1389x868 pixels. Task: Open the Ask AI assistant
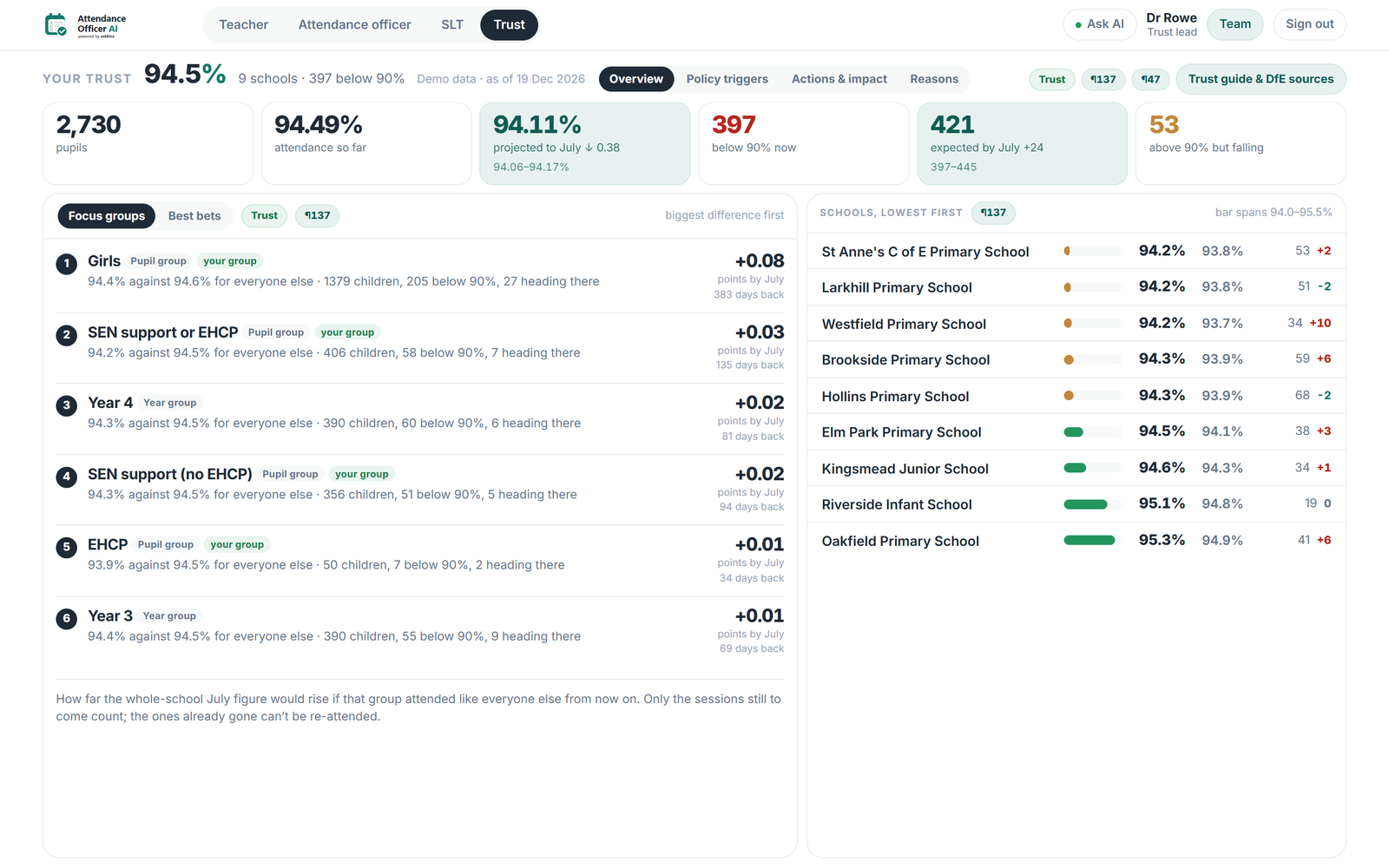(x=1099, y=24)
